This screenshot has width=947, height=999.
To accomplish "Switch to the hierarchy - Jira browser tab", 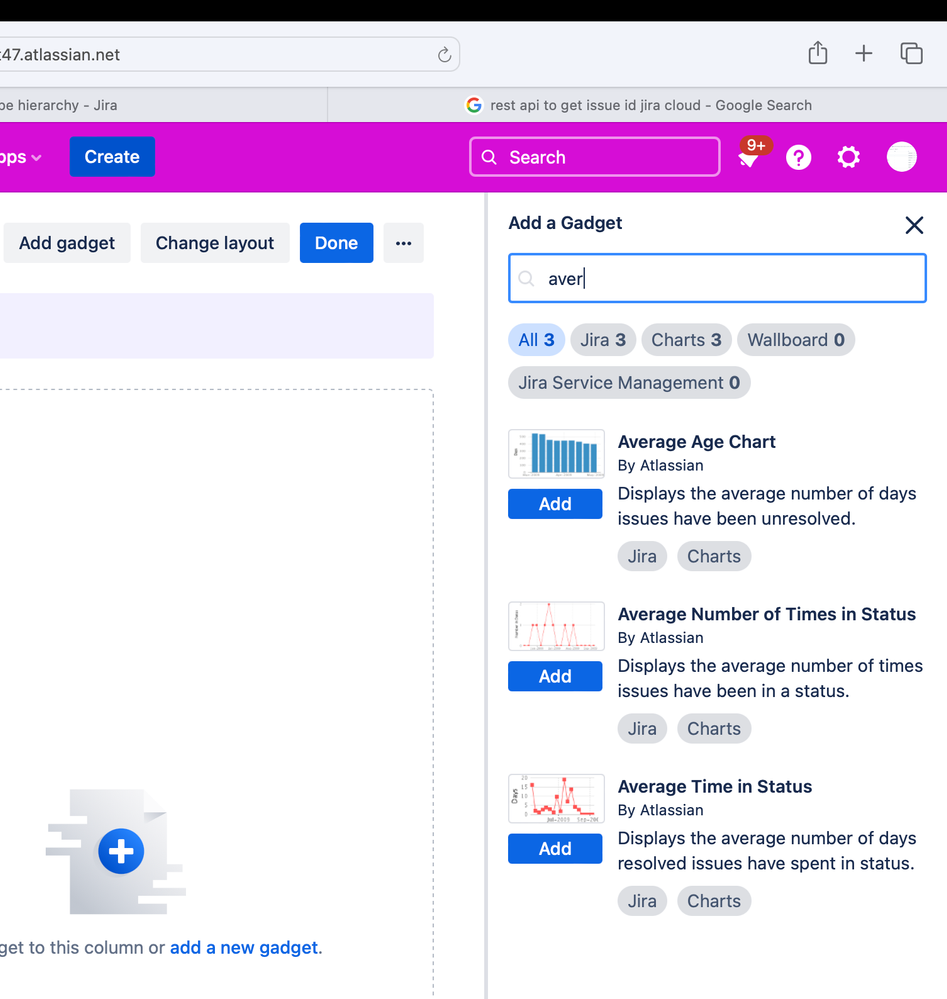I will [x=163, y=105].
